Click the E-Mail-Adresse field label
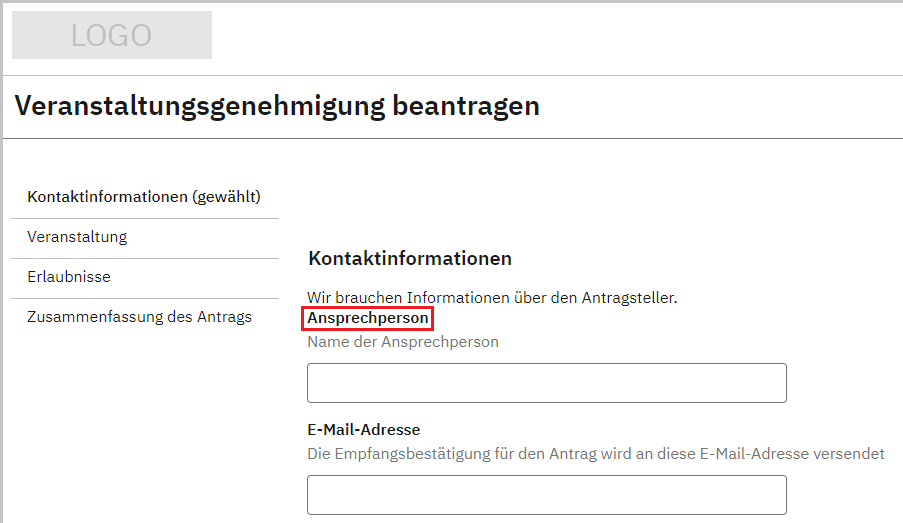Image resolution: width=903 pixels, height=523 pixels. [363, 430]
